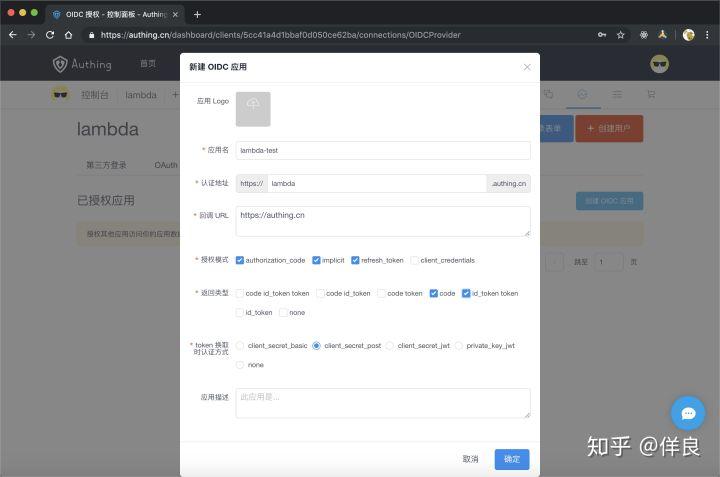Check the code token response type
Viewport: 720px width, 477px height.
(381, 293)
